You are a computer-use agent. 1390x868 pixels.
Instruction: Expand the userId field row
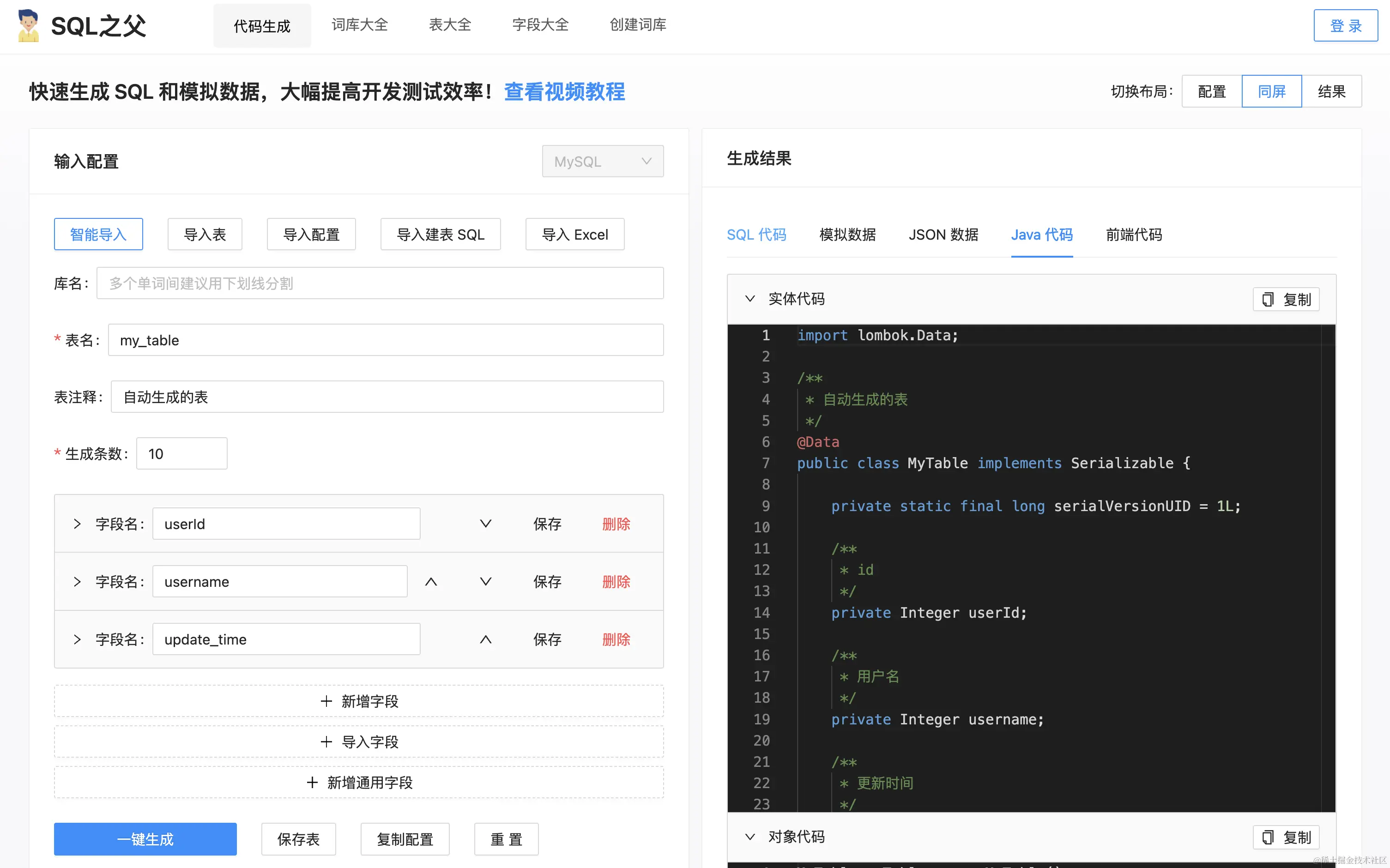[77, 524]
